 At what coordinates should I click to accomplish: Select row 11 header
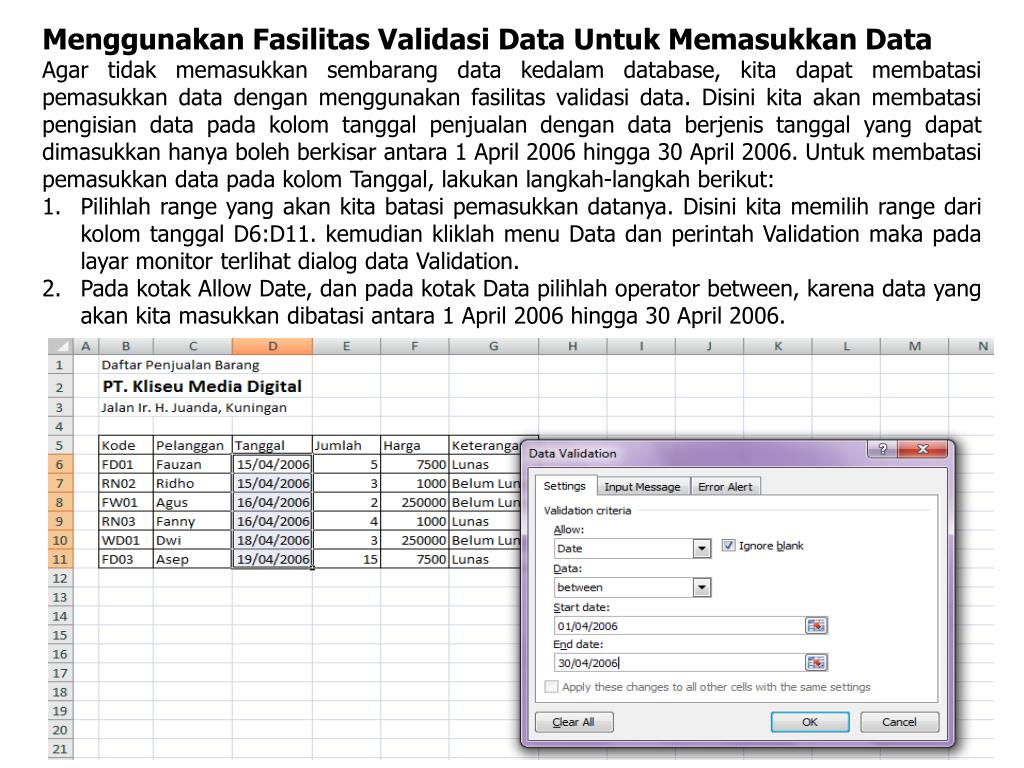60,559
